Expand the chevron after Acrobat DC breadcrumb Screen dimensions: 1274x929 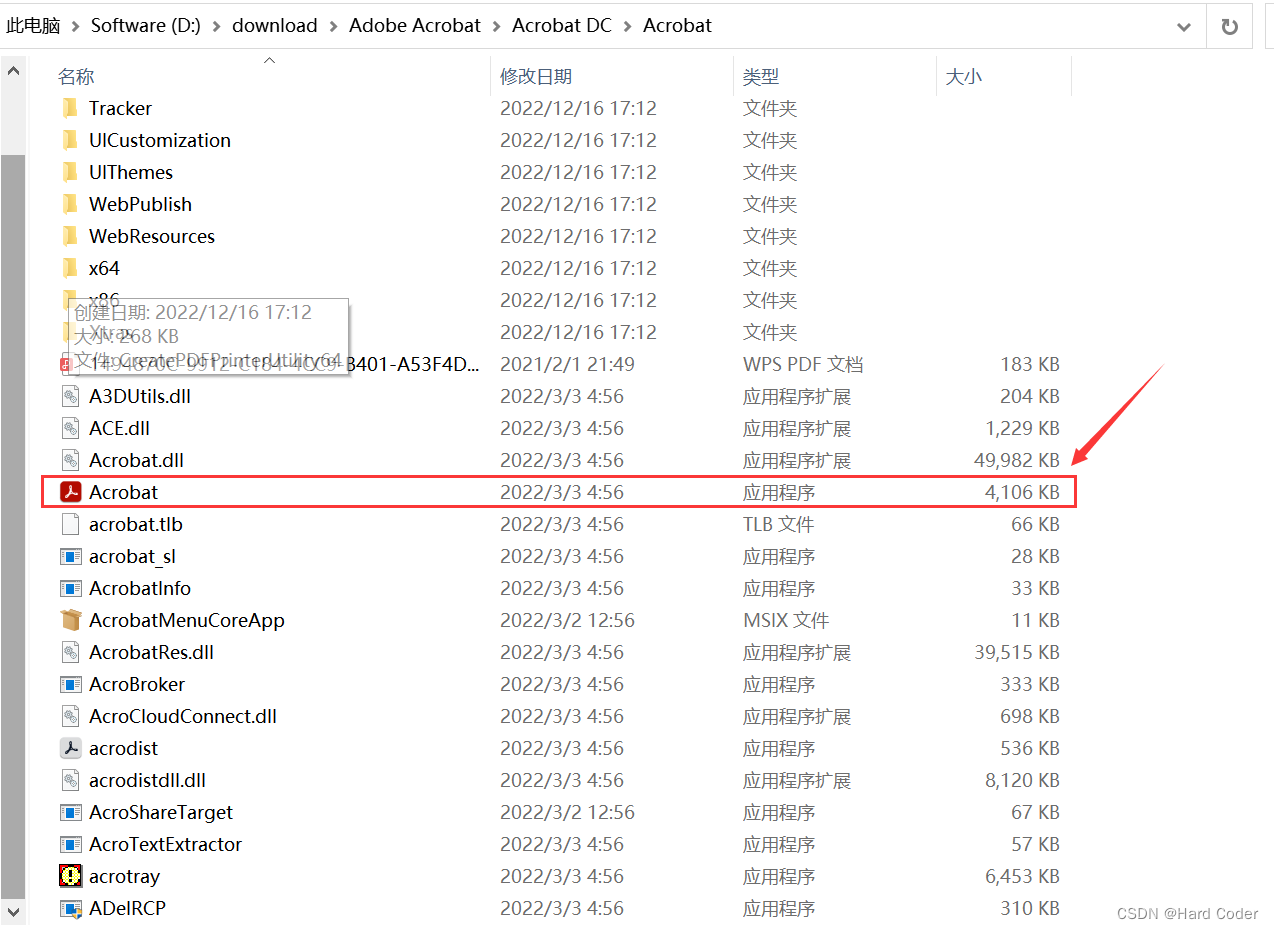point(628,26)
